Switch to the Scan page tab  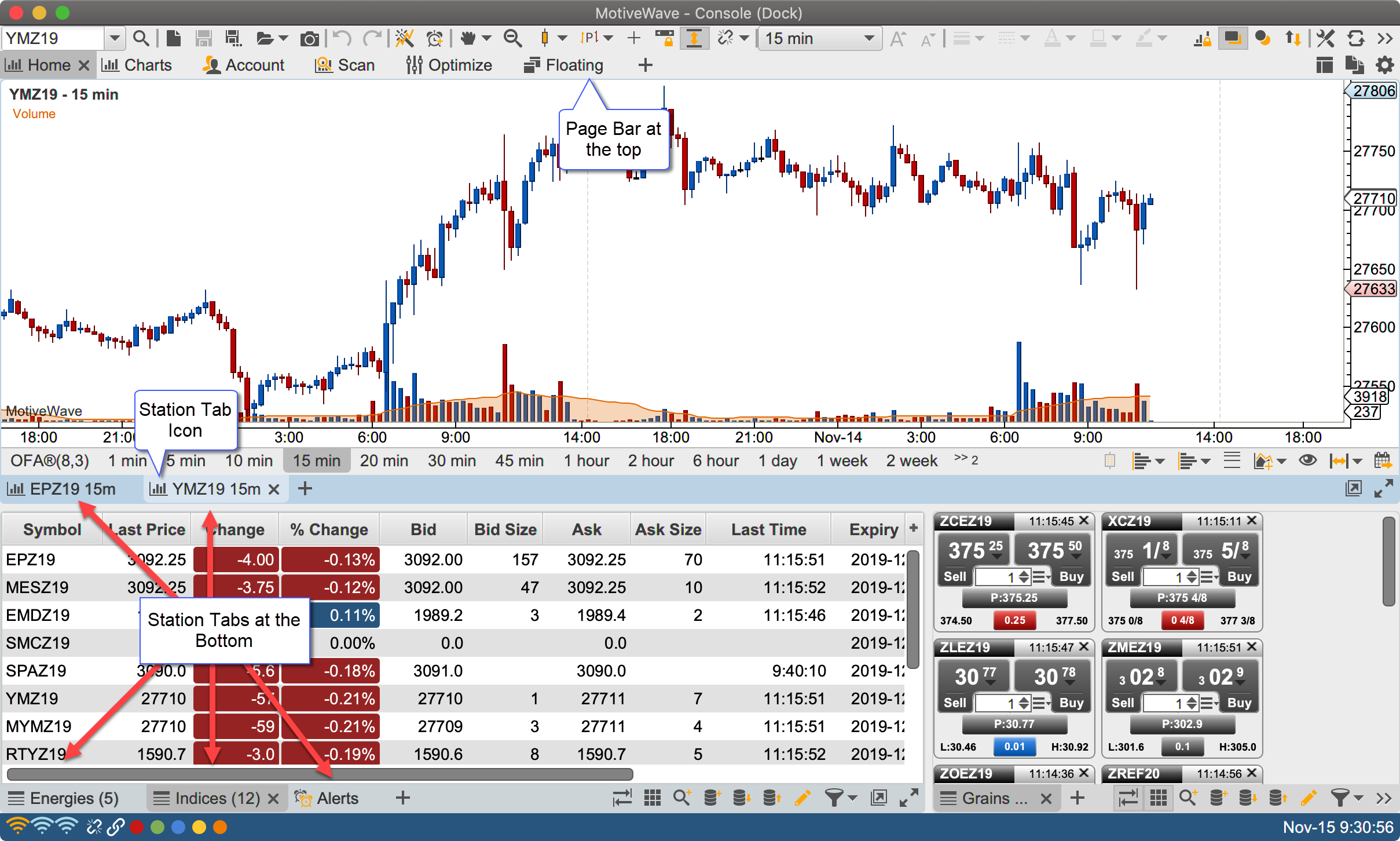345,65
